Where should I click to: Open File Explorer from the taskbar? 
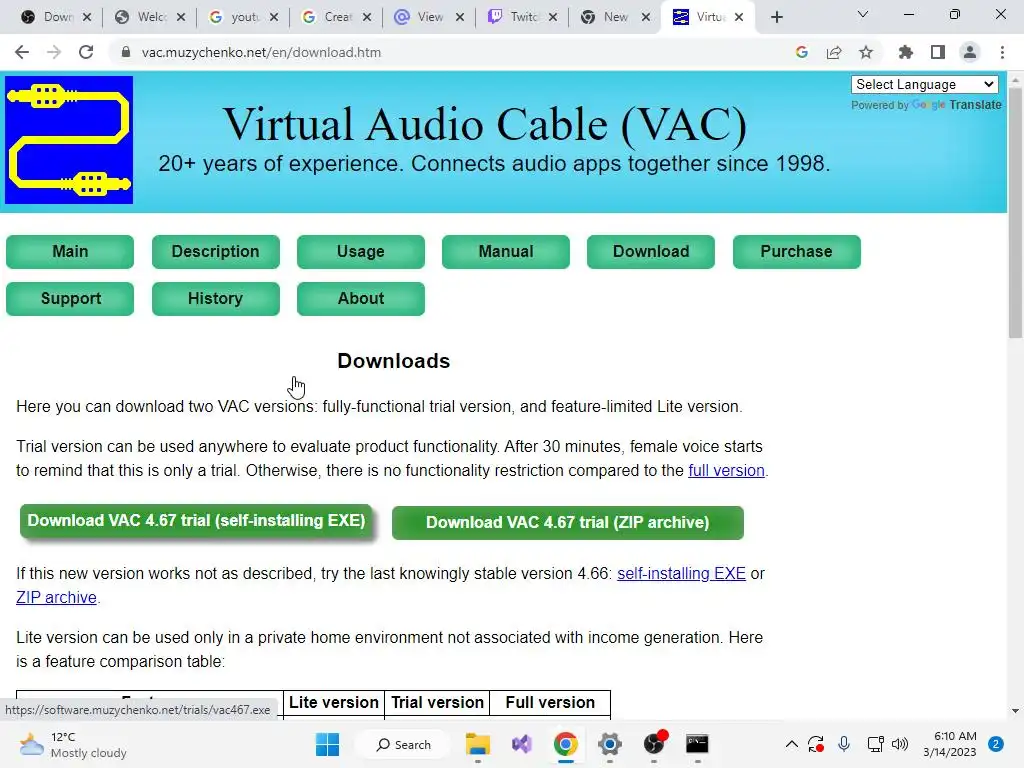pos(477,744)
